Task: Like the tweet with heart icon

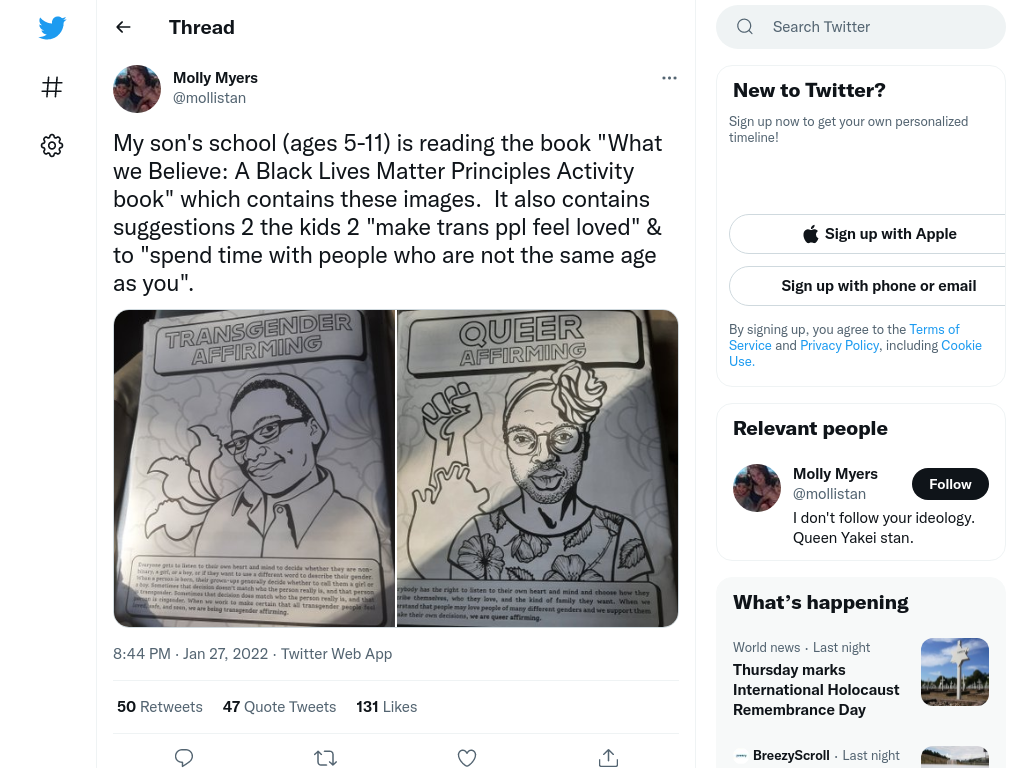Action: click(466, 758)
